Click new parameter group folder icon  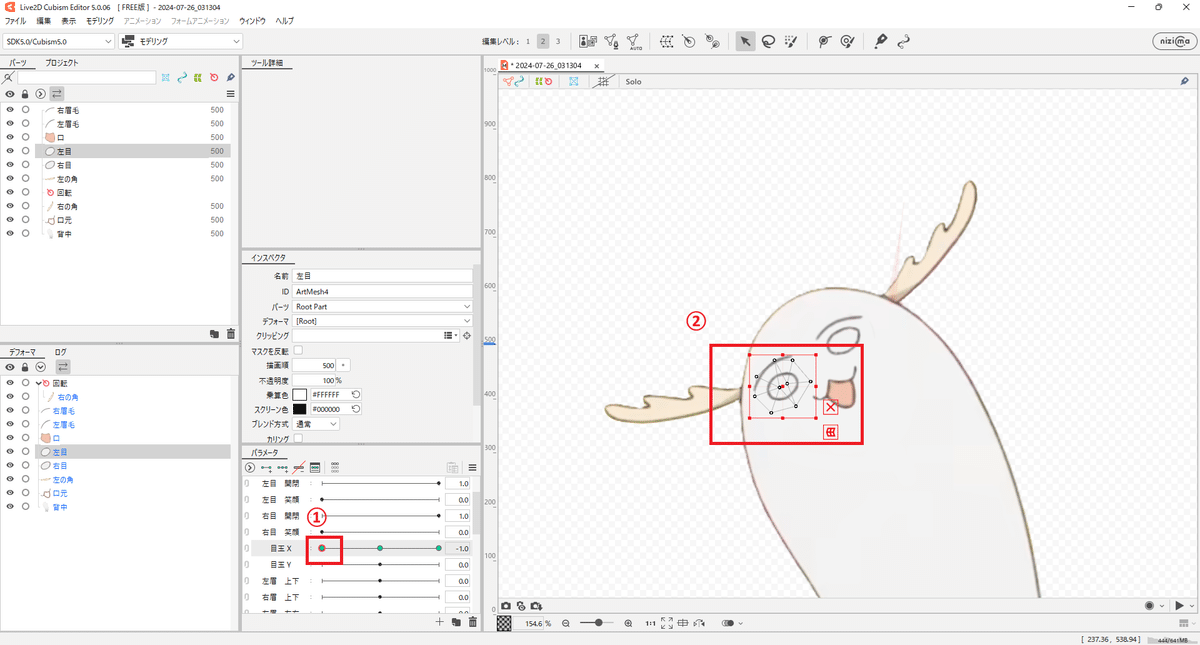pyautogui.click(x=456, y=622)
